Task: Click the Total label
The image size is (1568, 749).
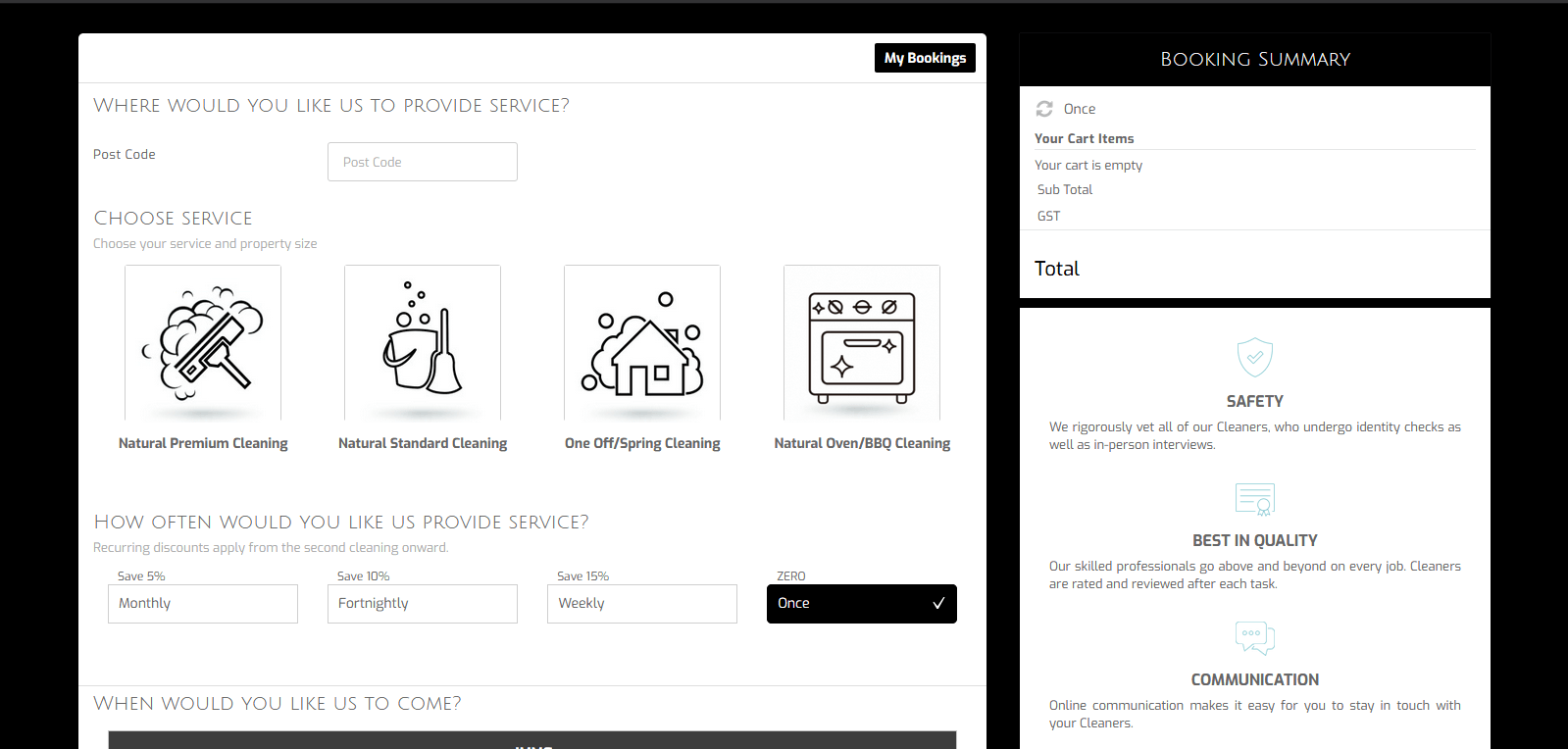Action: (x=1057, y=269)
